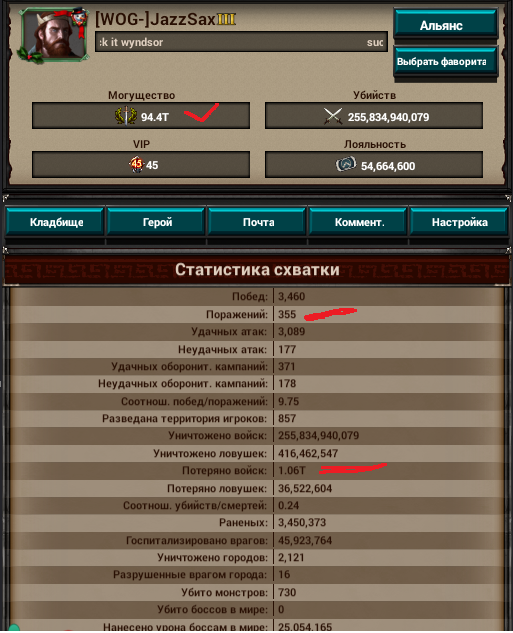The width and height of the screenshot is (513, 633).
Task: Open the Кладбище tab
Action: click(56, 222)
